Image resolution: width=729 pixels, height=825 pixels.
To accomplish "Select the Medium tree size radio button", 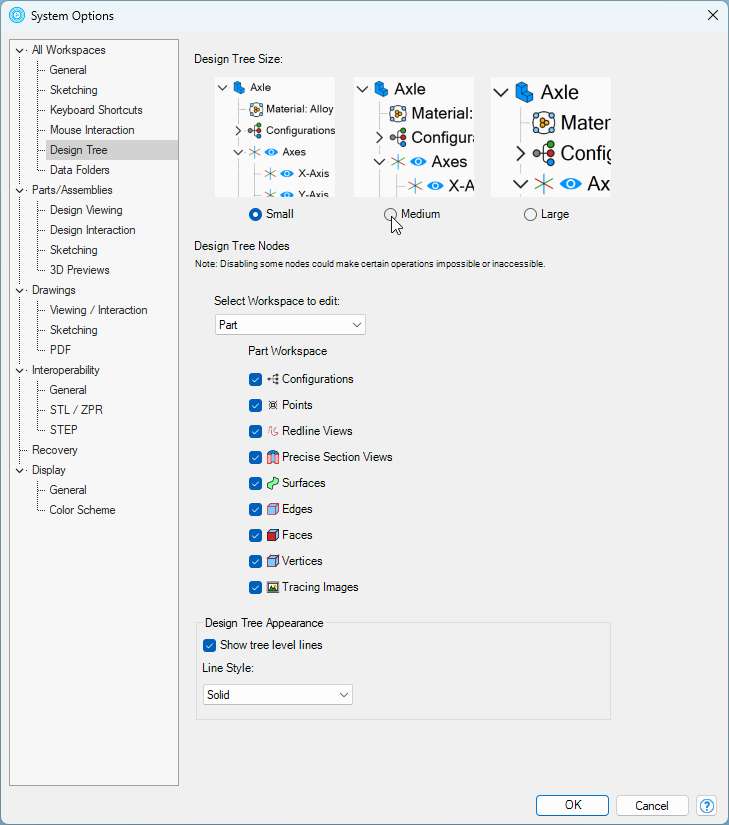I will pos(390,214).
